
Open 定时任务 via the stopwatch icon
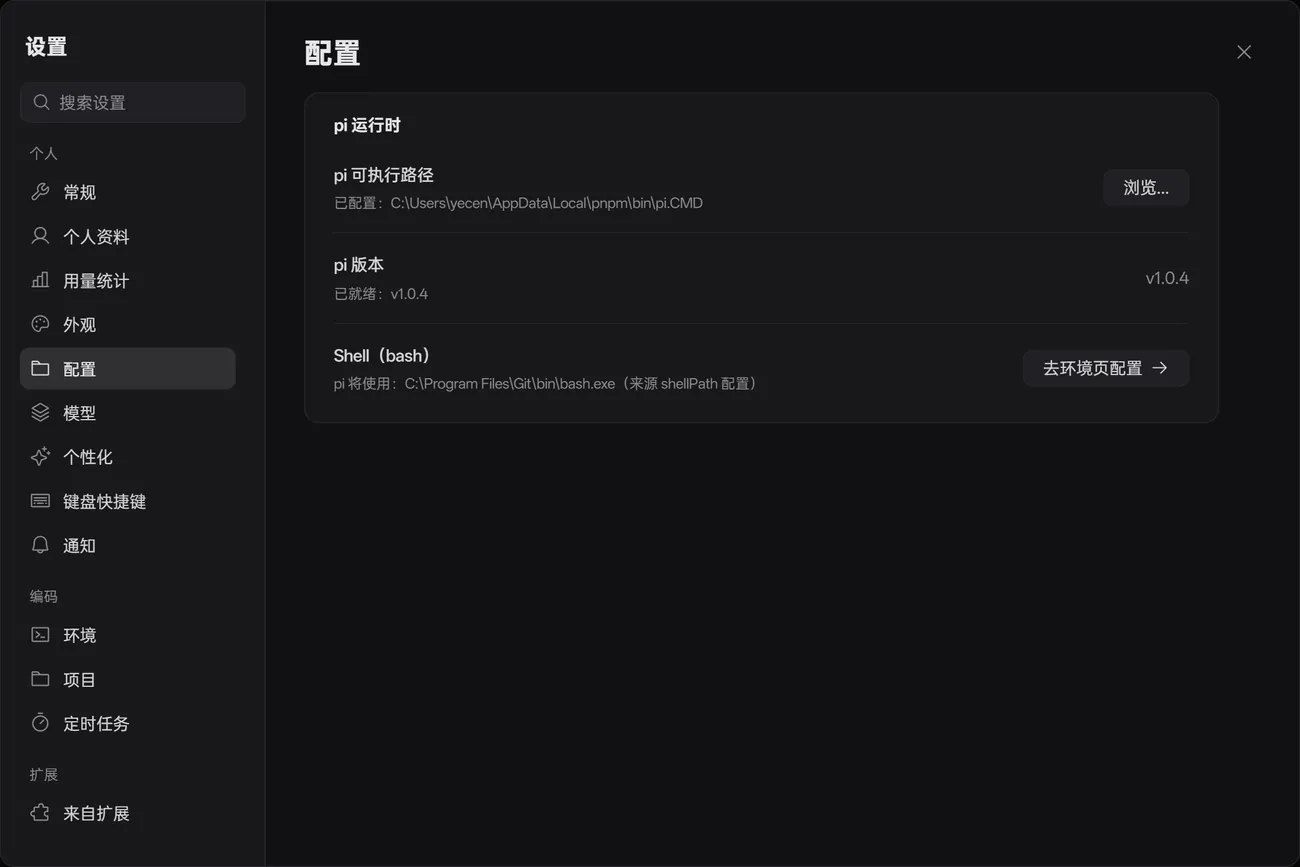[x=40, y=723]
